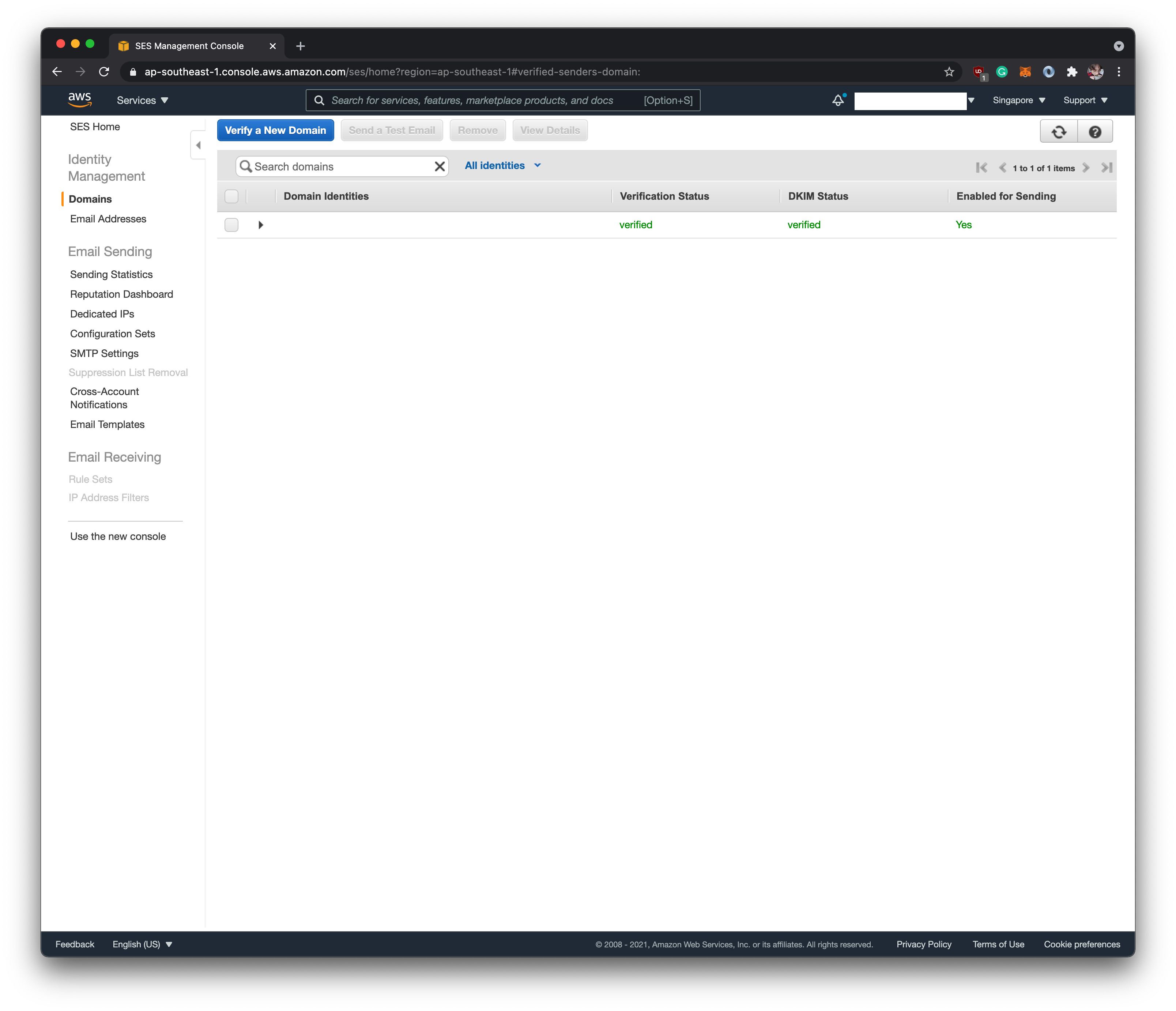1176x1011 pixels.
Task: Open the tab search dropdown arrow
Action: pyautogui.click(x=1119, y=46)
